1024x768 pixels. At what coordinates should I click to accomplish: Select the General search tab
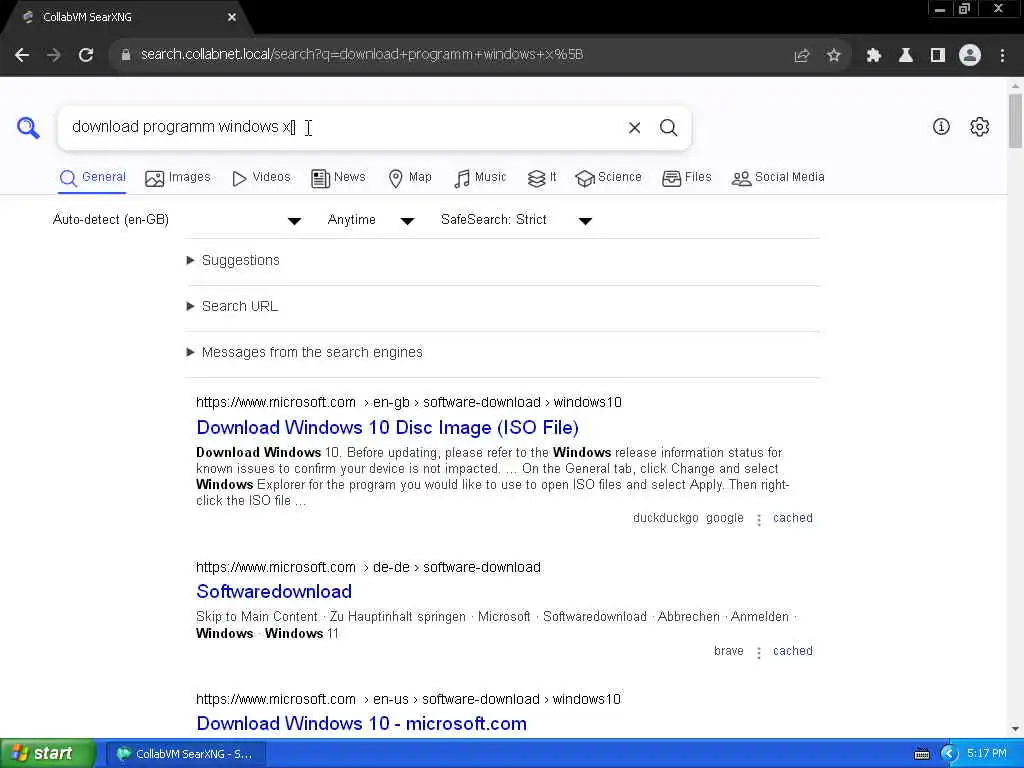[93, 178]
